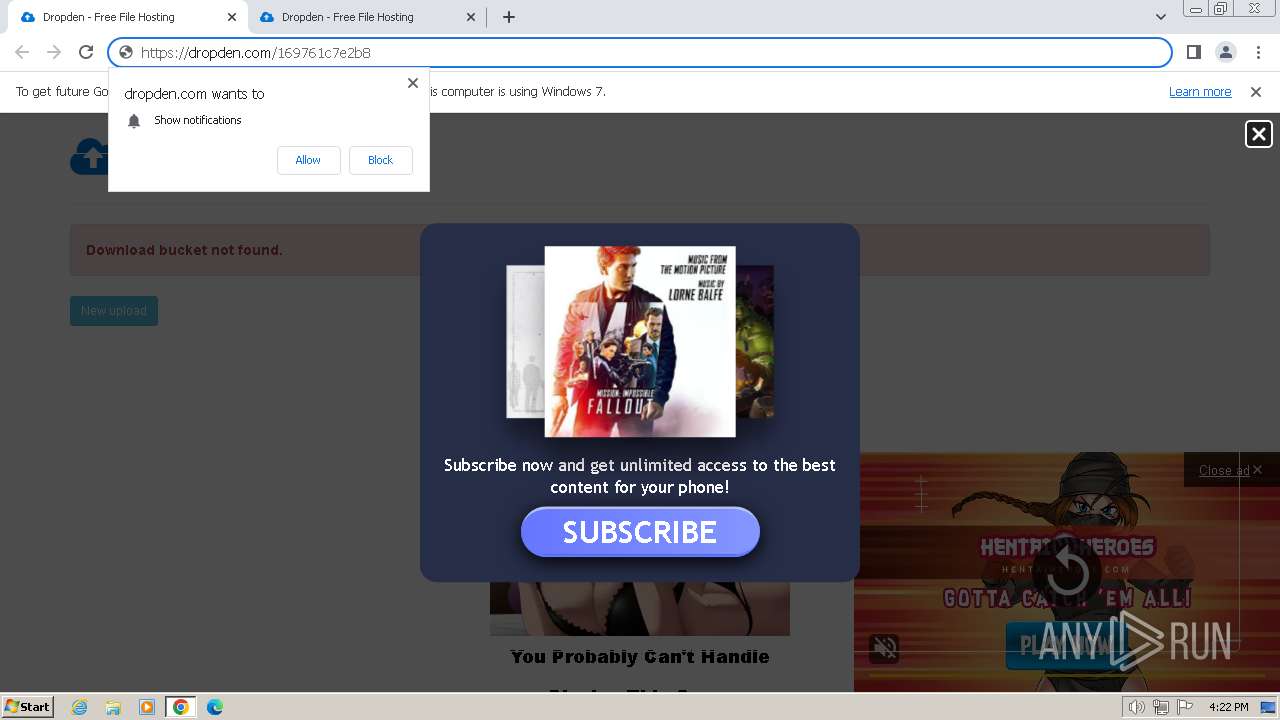Select the first Dropden tab
The image size is (1280, 720).
(128, 17)
